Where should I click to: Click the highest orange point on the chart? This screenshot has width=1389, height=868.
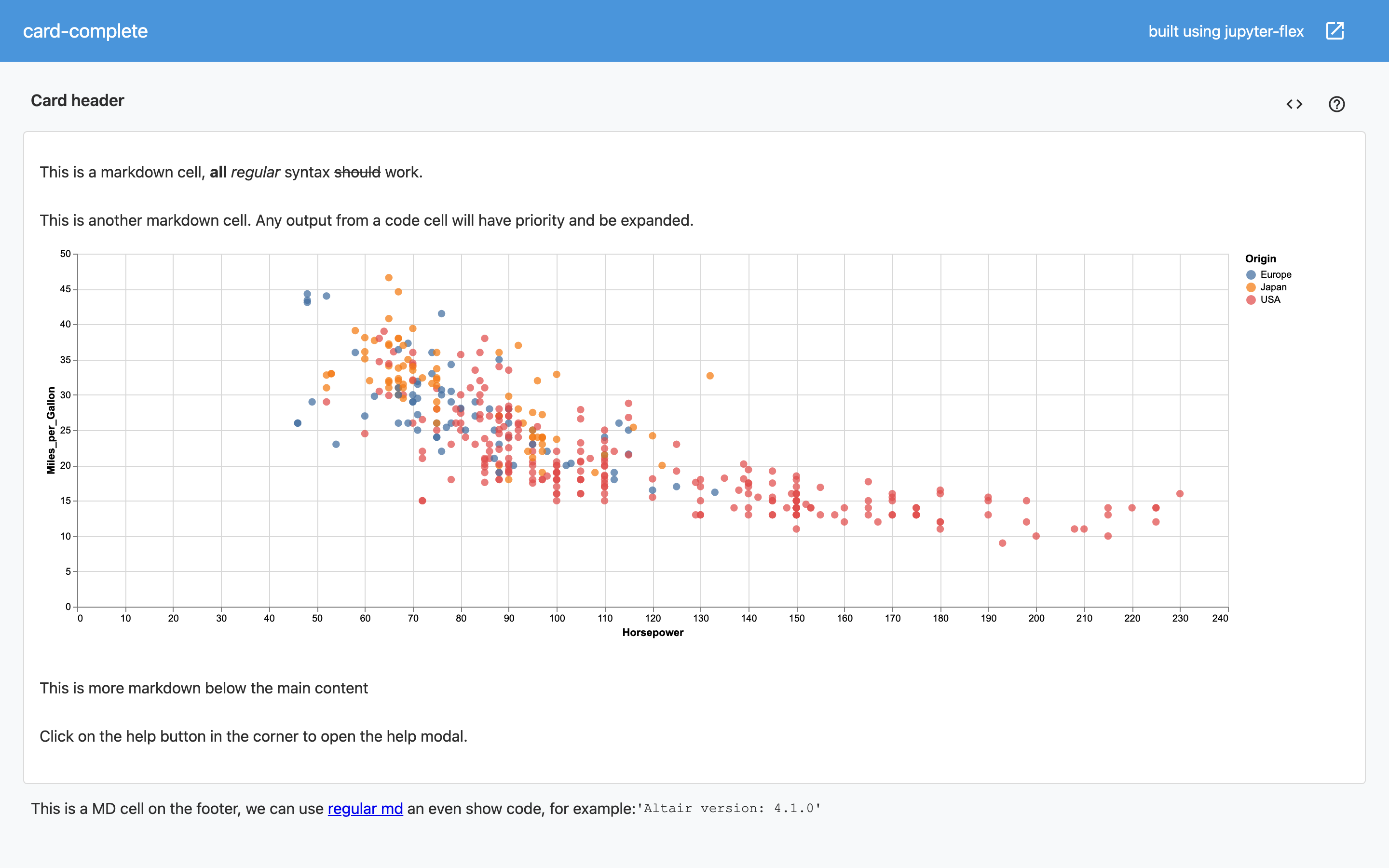point(389,277)
